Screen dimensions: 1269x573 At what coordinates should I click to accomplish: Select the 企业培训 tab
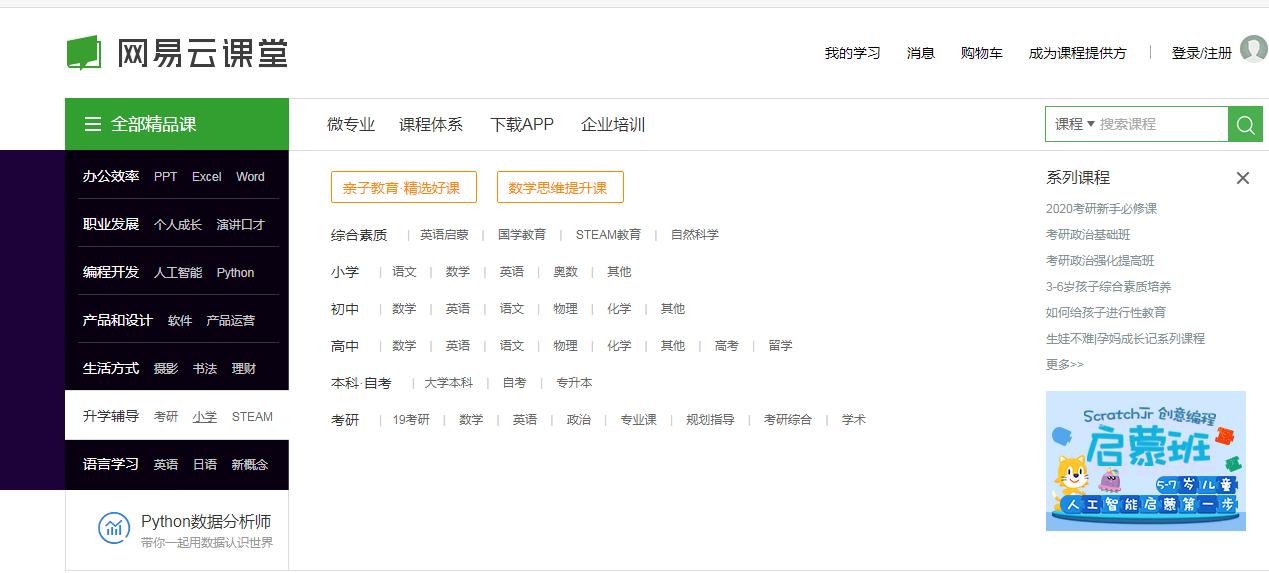[613, 124]
